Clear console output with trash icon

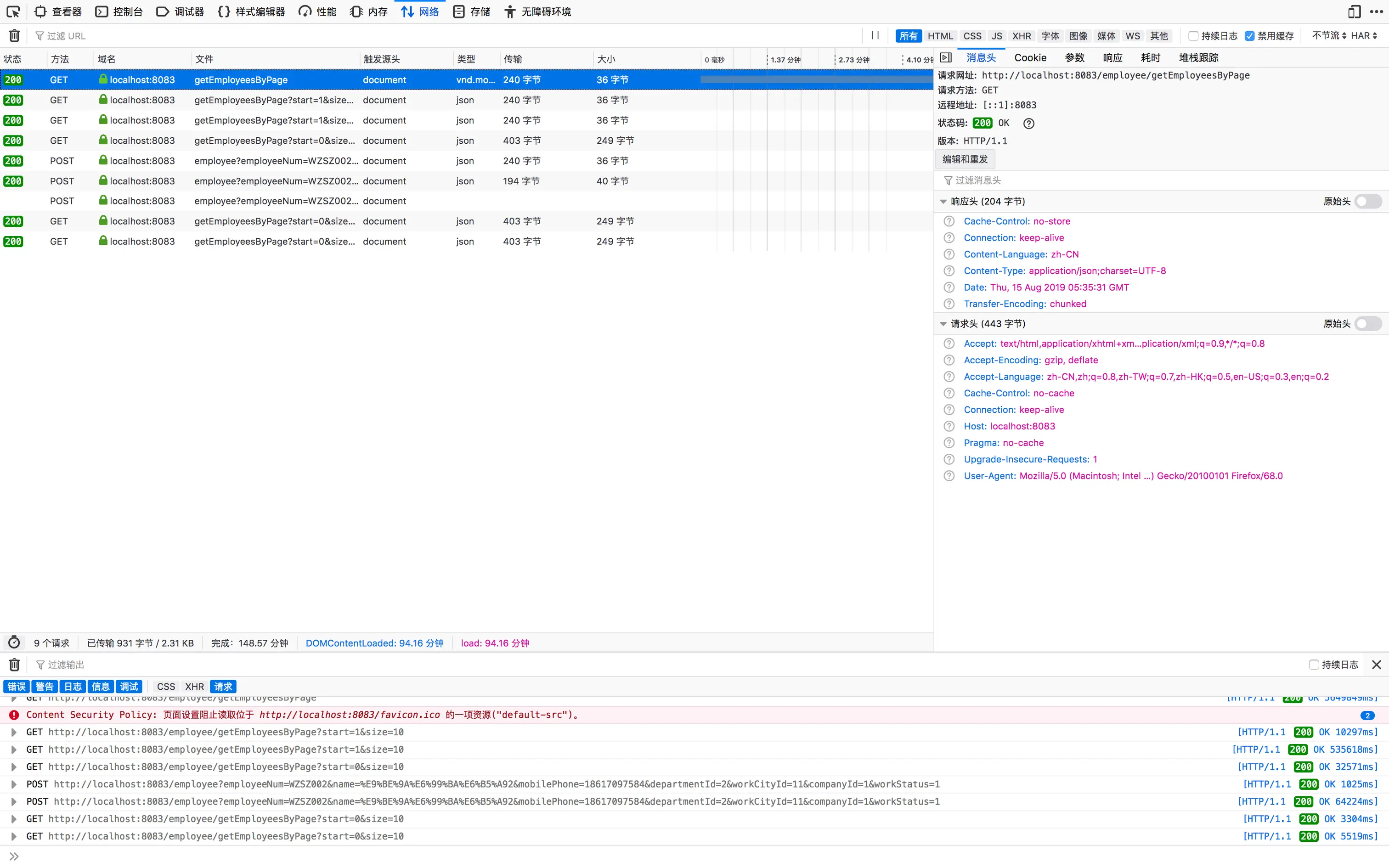pos(14,664)
